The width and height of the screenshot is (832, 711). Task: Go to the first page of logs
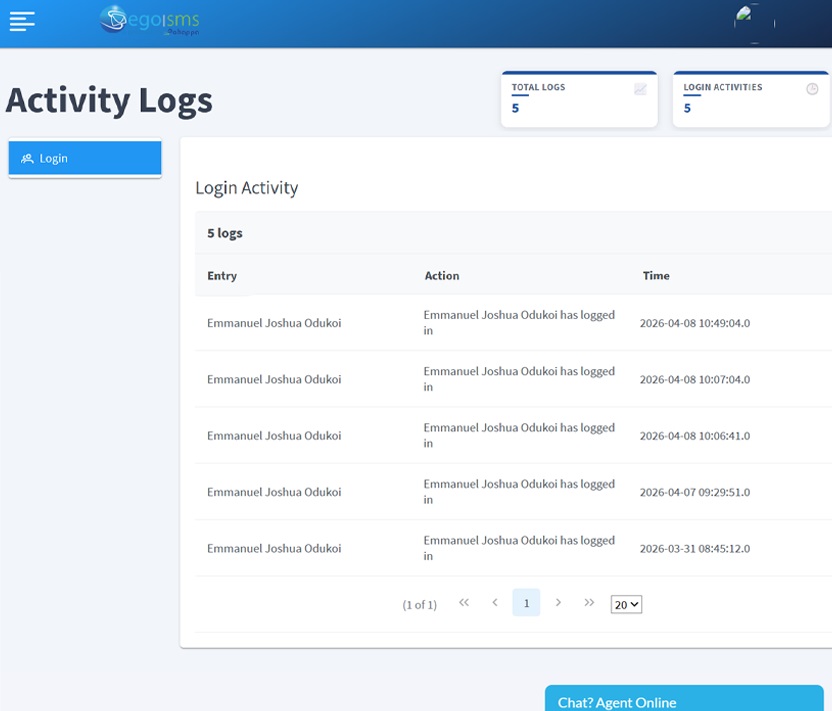pos(464,603)
